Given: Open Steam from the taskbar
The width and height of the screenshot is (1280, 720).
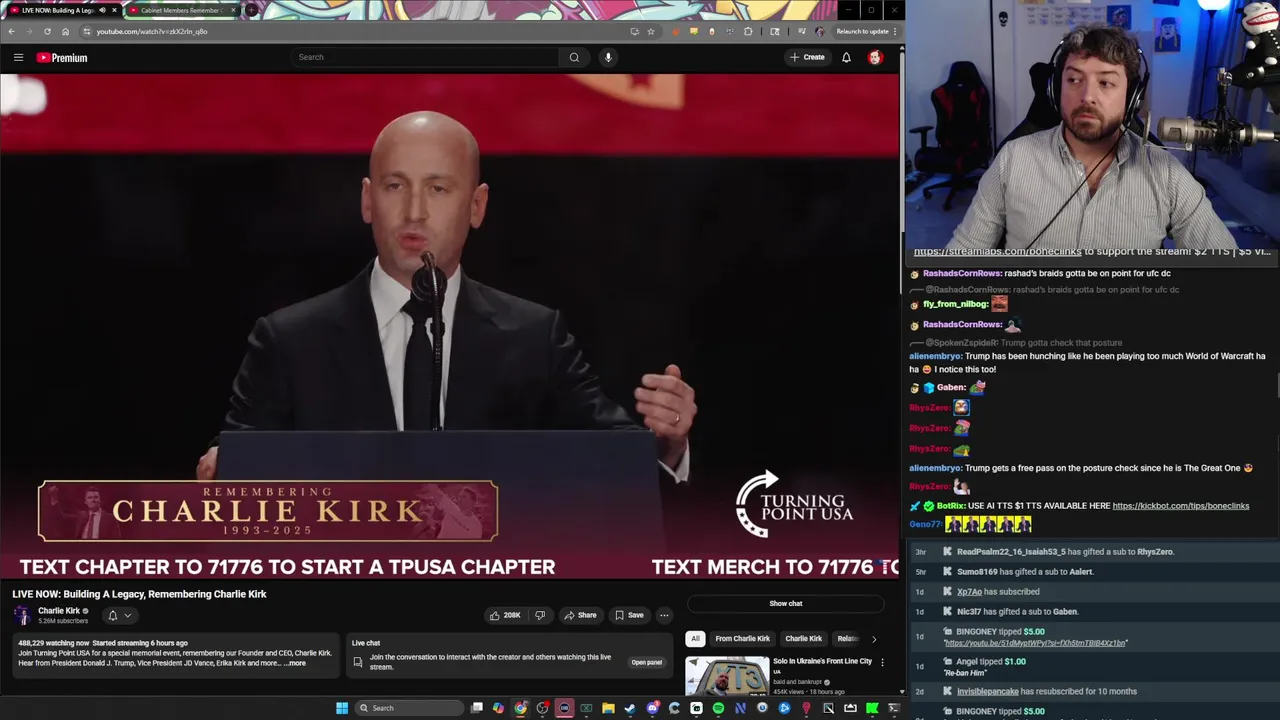Looking at the screenshot, I should click(x=630, y=708).
